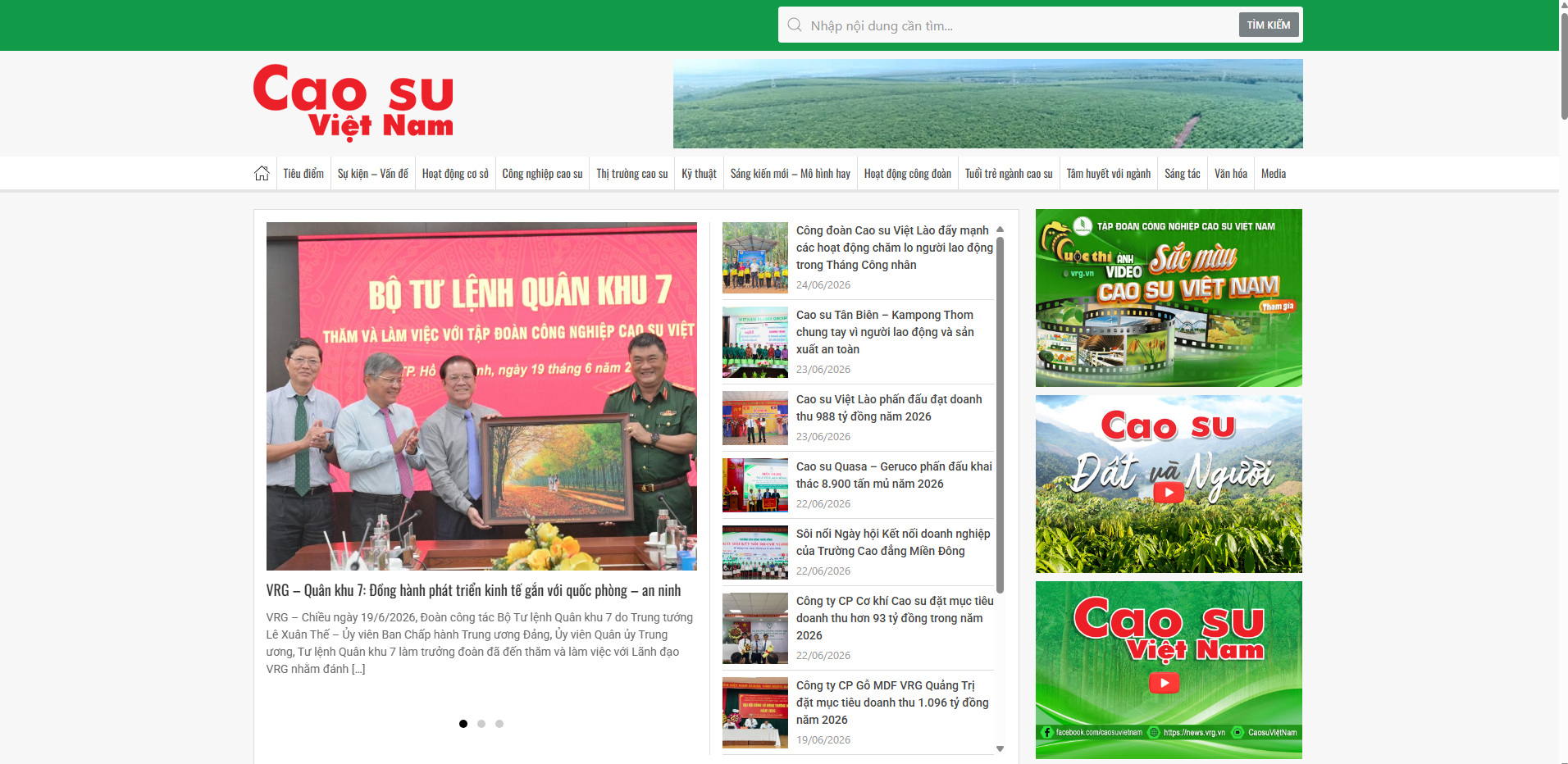1568x764 pixels.
Task: Click the date 19/06/2026
Action: (x=823, y=740)
